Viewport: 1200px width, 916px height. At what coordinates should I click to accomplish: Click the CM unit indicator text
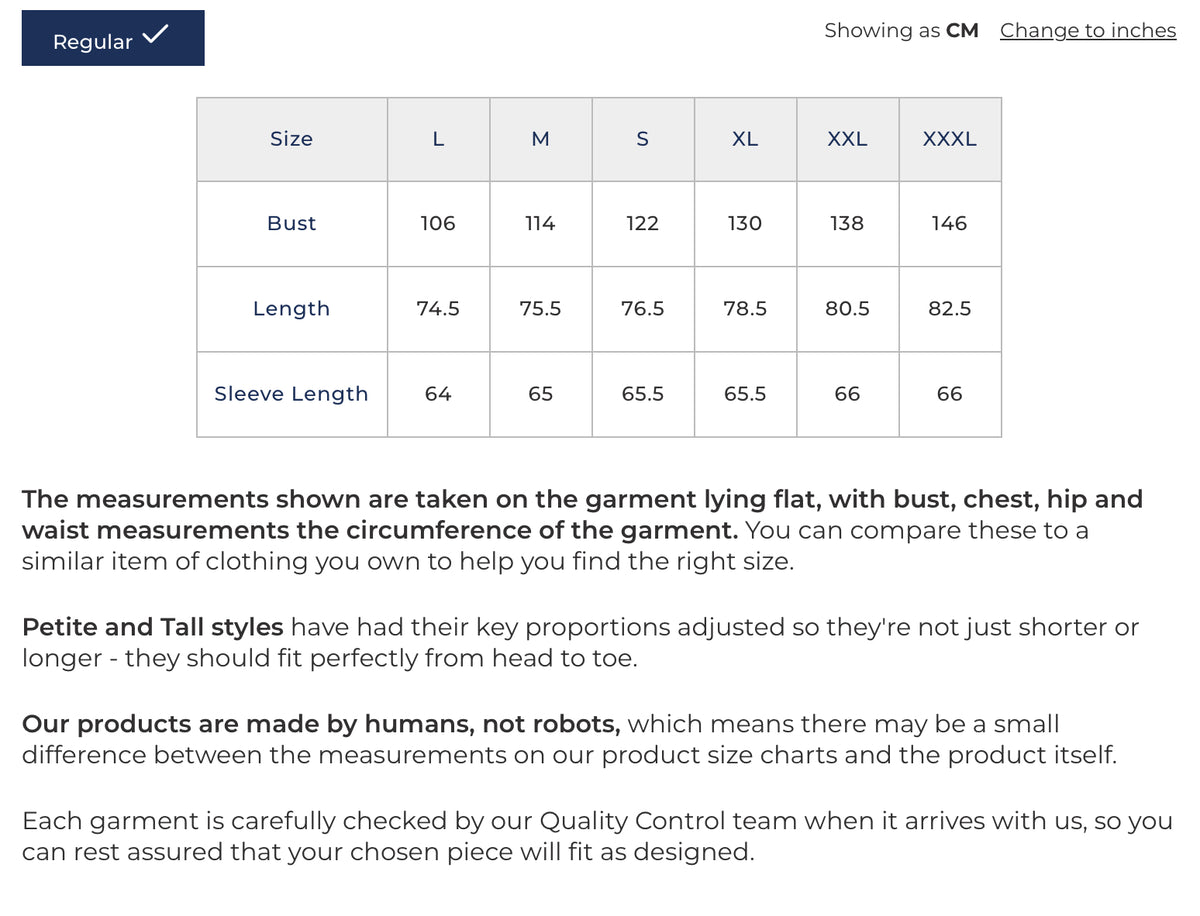click(962, 31)
